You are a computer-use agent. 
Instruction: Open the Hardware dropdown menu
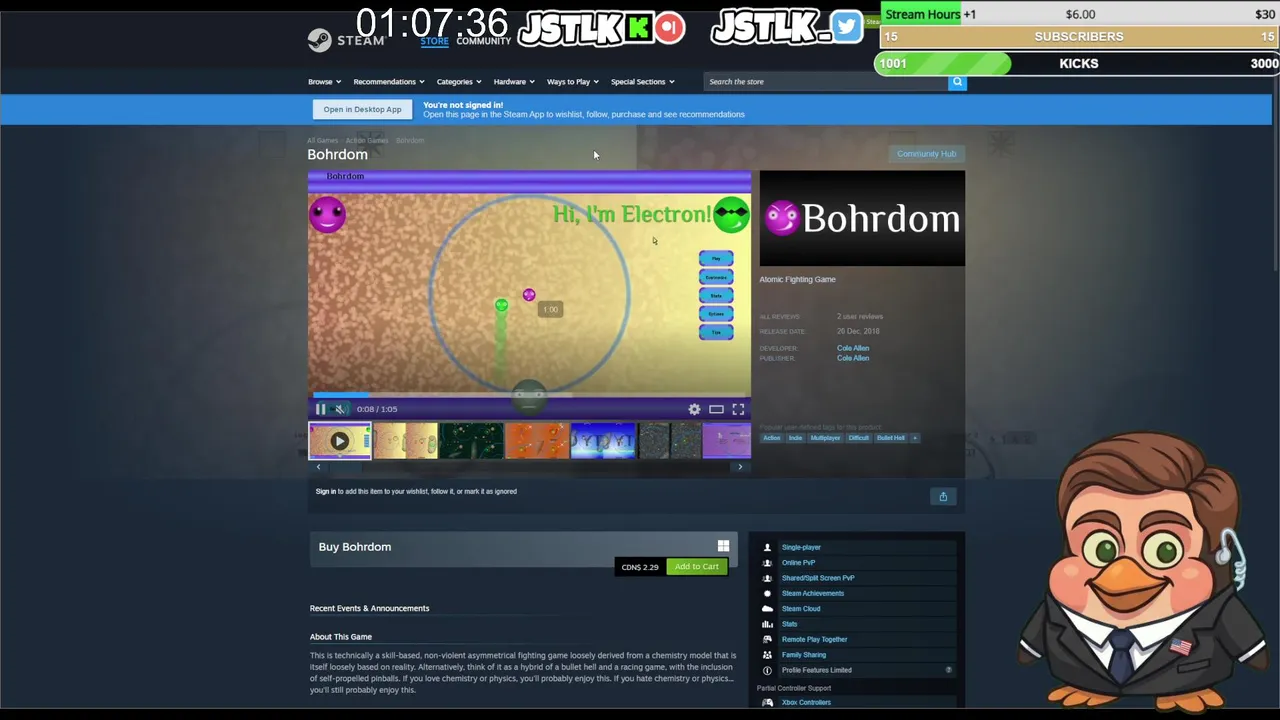[x=514, y=82]
